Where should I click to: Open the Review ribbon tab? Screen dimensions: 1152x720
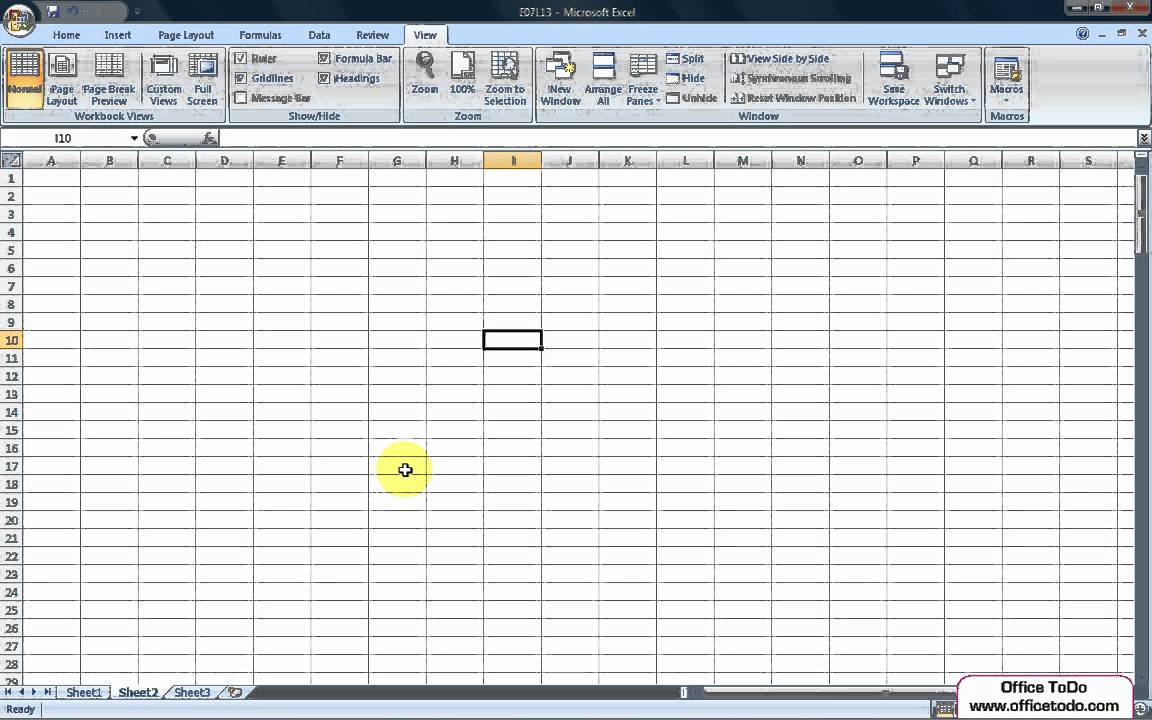[372, 35]
